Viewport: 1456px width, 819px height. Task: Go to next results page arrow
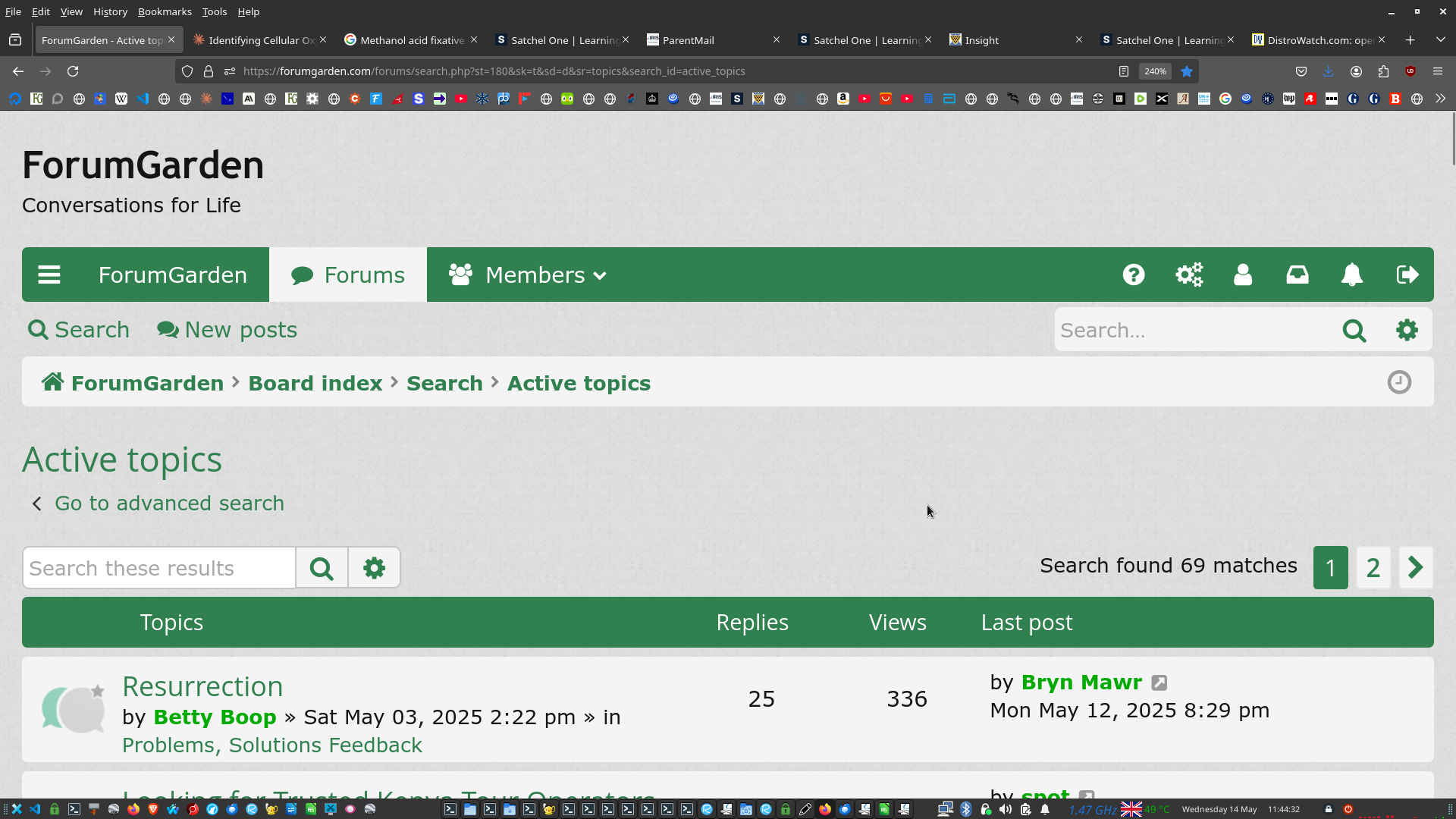point(1416,568)
